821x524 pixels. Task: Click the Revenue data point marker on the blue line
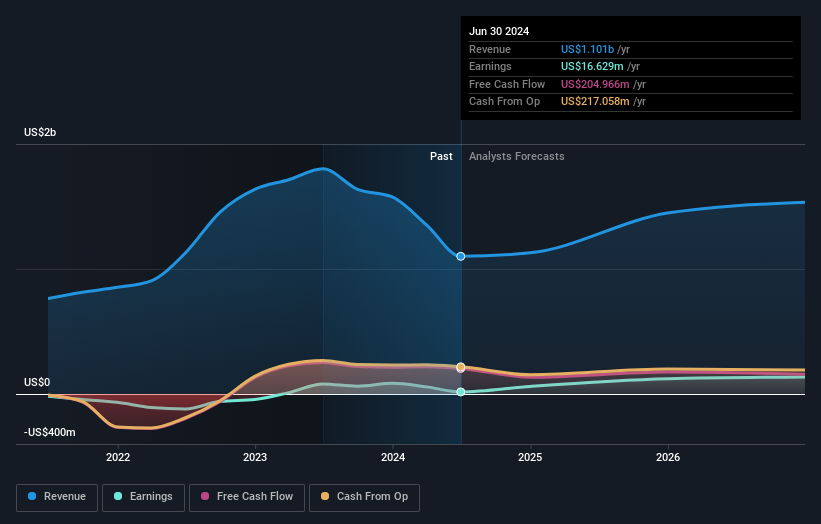pos(461,257)
